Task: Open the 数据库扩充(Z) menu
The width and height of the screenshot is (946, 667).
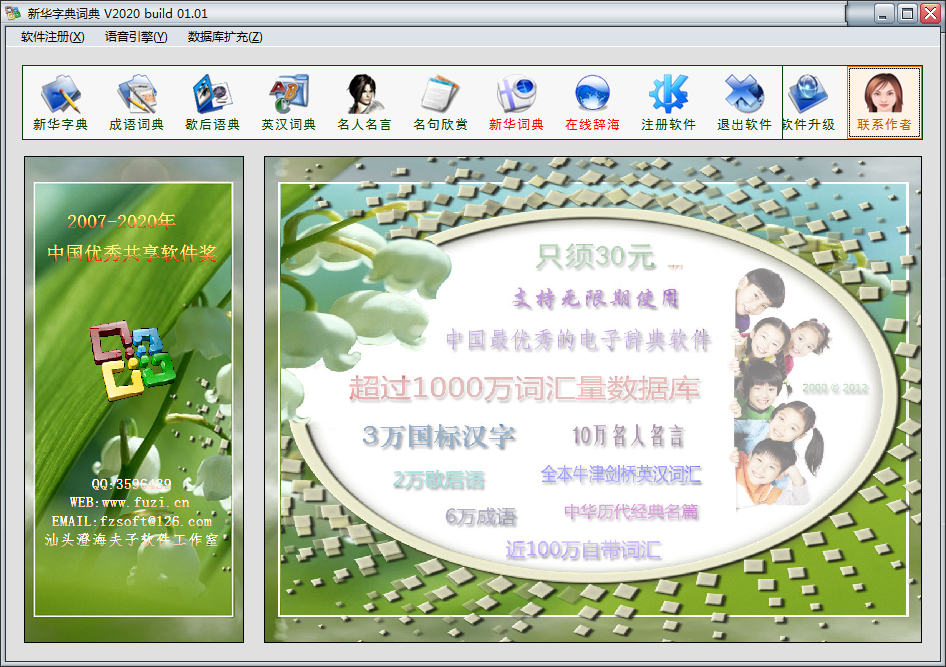Action: coord(225,37)
